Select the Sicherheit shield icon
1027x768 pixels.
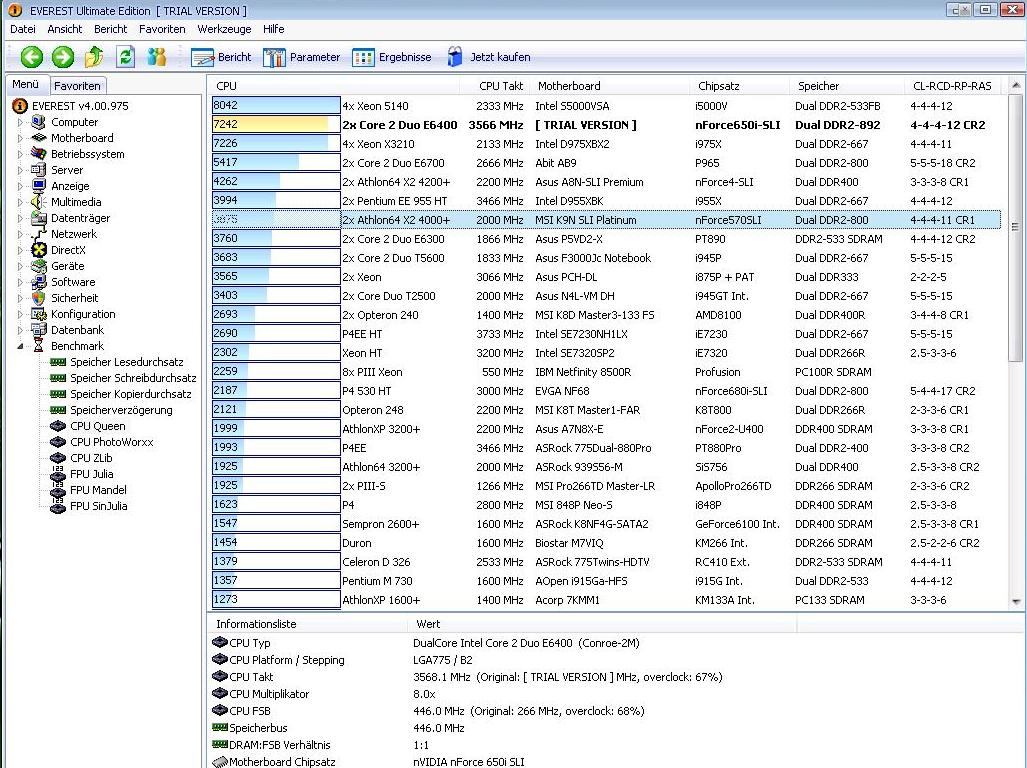point(39,298)
